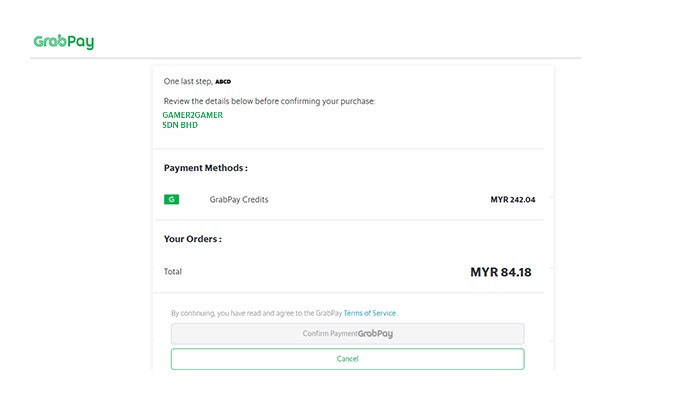Click the Pay portion of header logo
This screenshot has width=700, height=400.
point(81,42)
